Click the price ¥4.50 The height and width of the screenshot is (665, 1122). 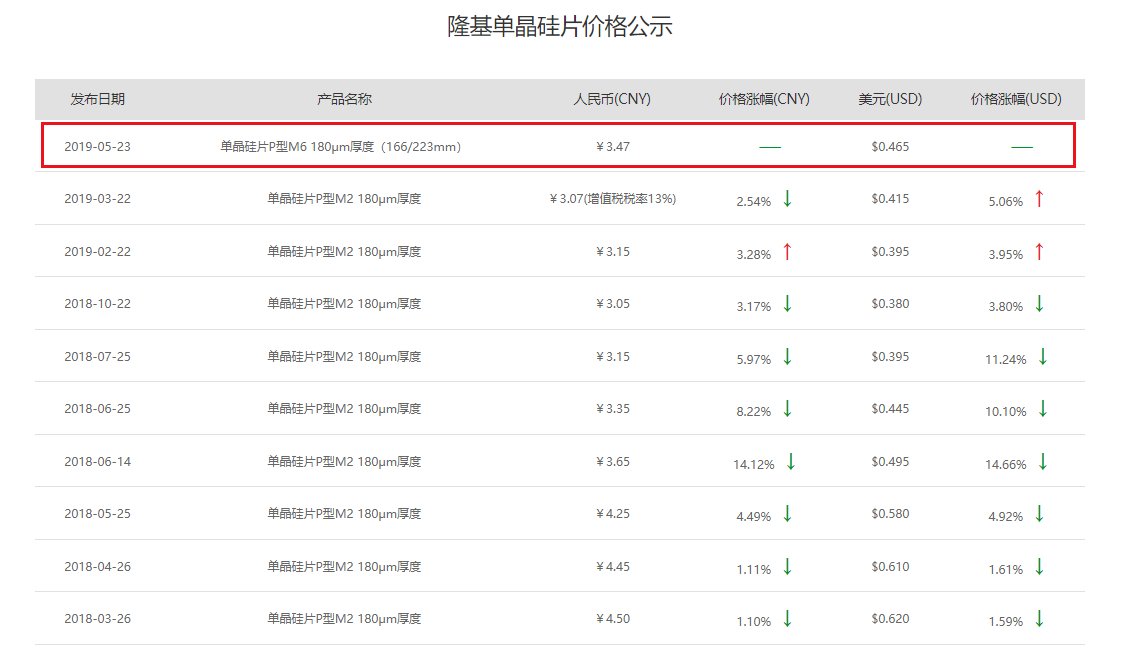pos(613,619)
